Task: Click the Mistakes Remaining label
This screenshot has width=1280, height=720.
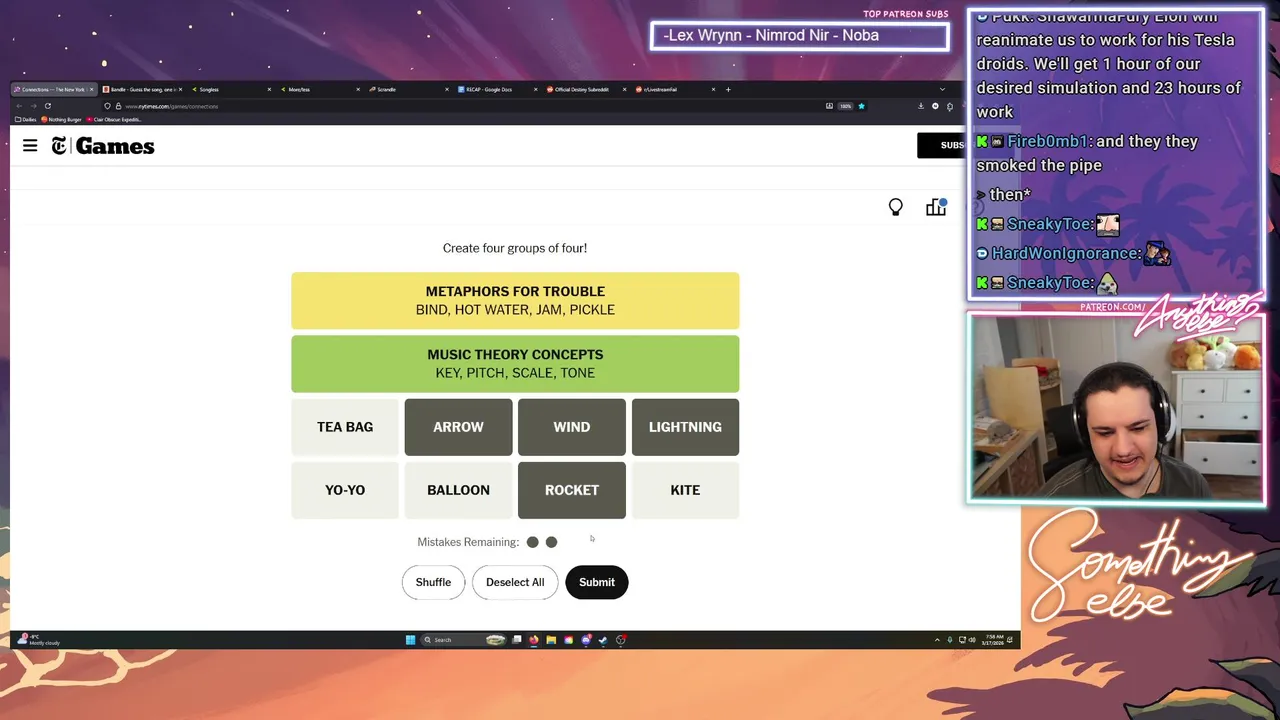Action: tap(468, 542)
